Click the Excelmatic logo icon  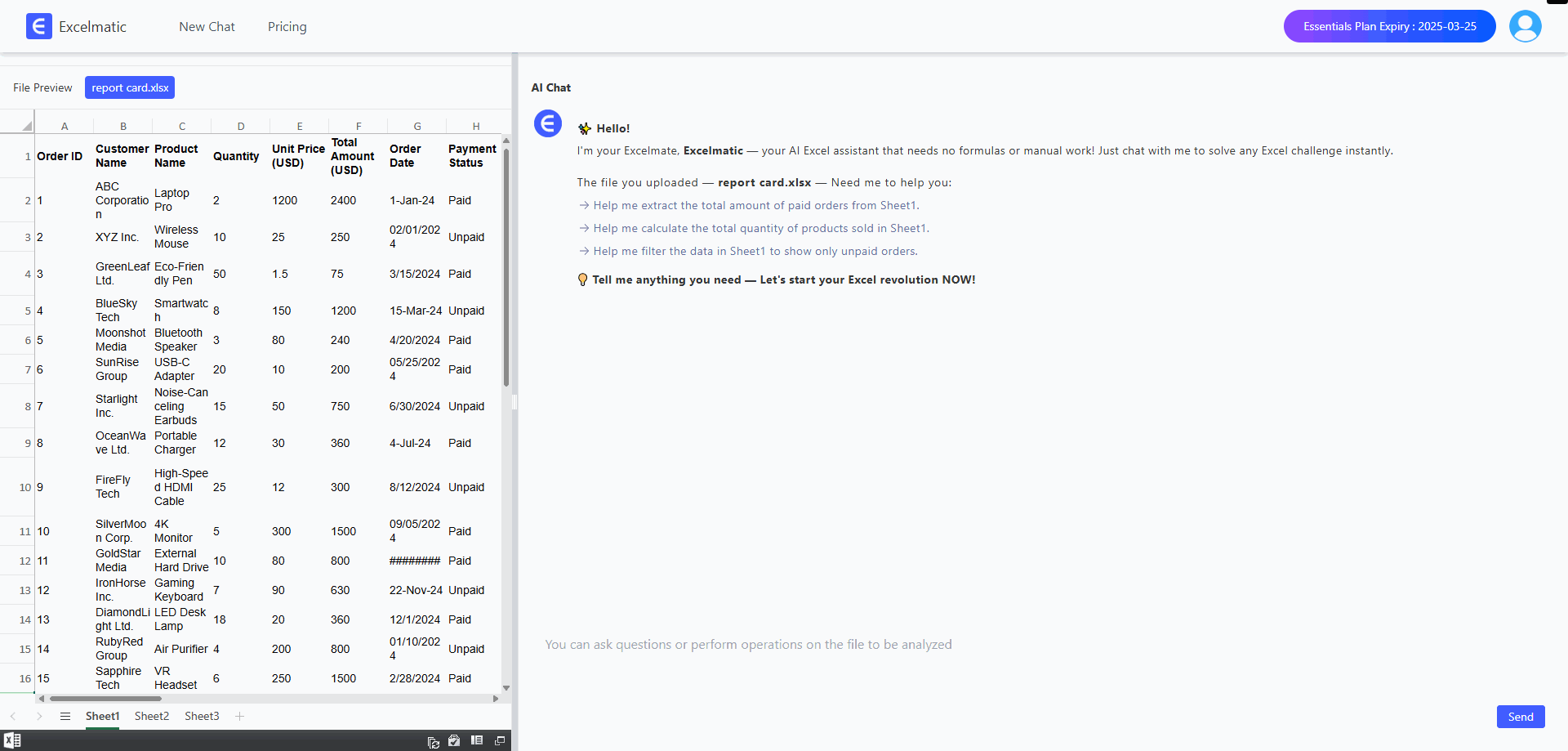38,26
